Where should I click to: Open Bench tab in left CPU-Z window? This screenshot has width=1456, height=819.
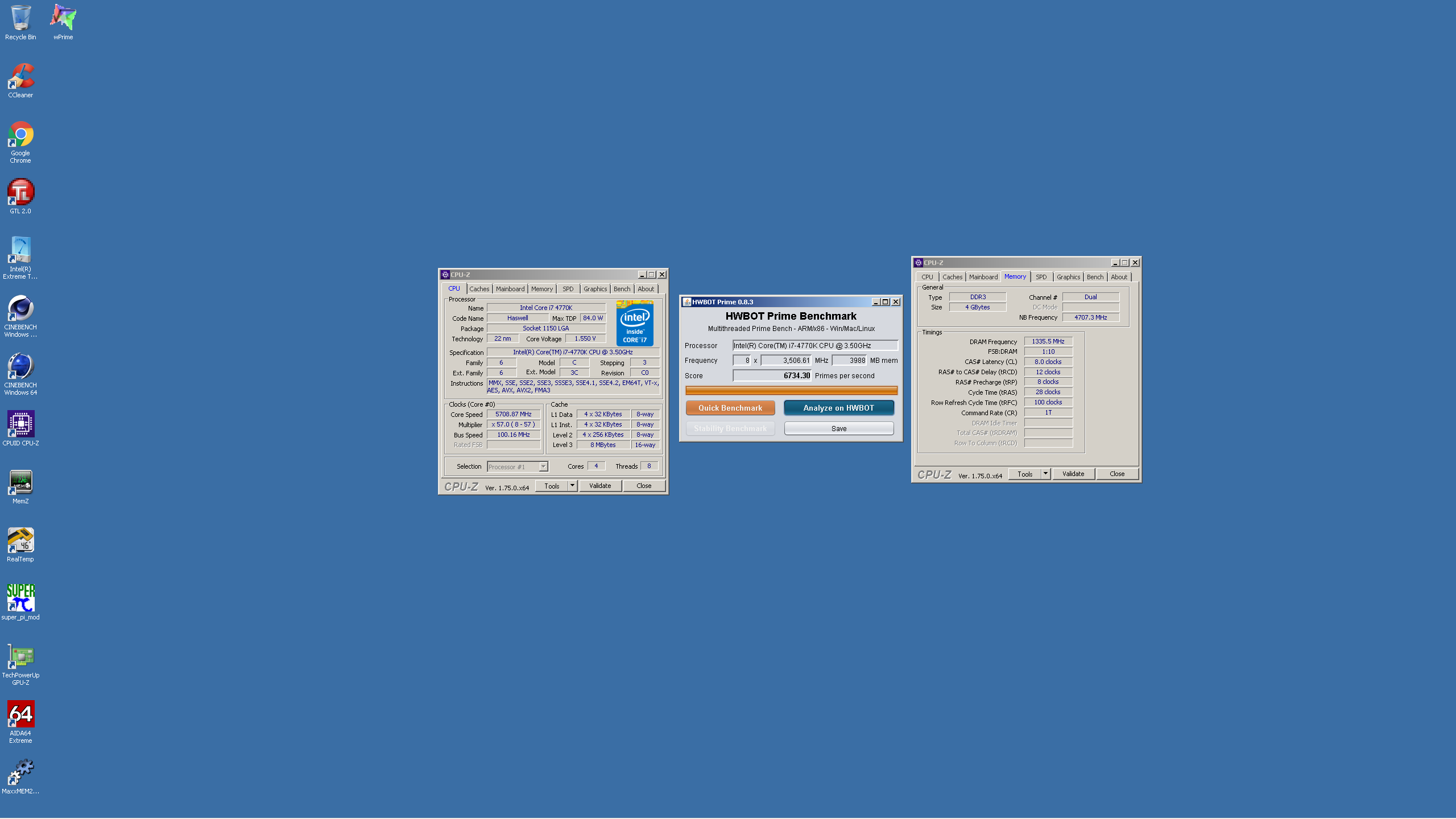(x=622, y=289)
